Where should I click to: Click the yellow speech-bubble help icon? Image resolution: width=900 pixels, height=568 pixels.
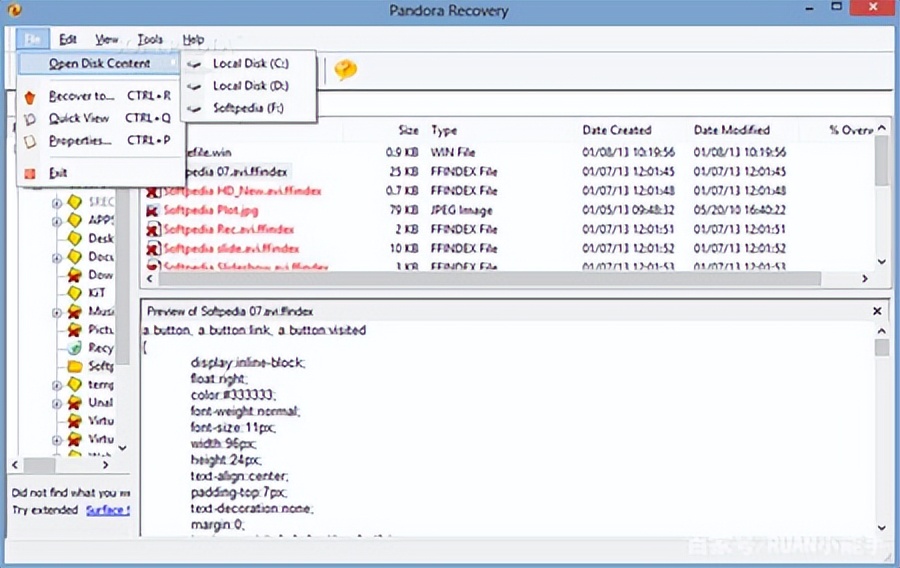tap(346, 69)
